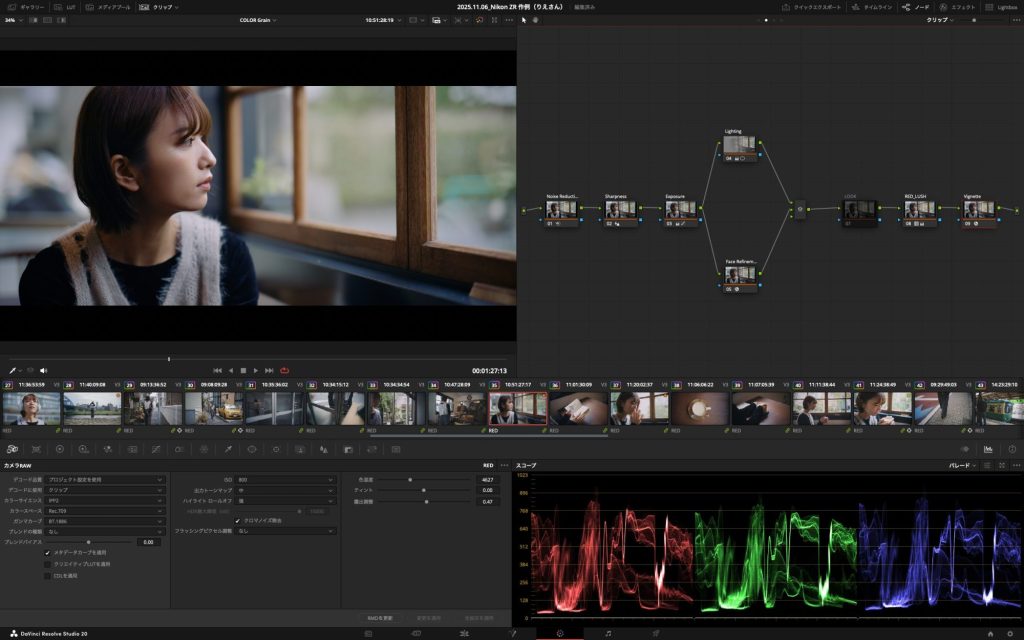Toggle the メタデータカーブを適用 checkbox
Viewport: 1024px width, 640px height.
click(47, 552)
